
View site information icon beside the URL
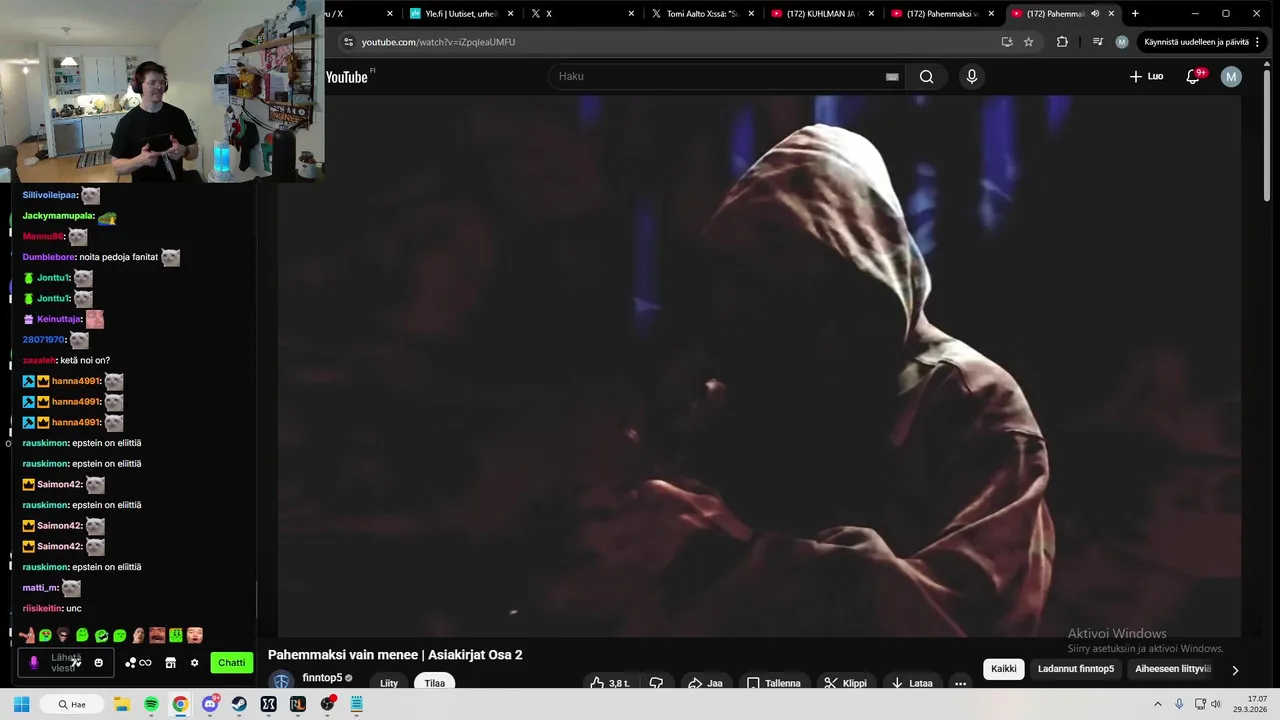(x=348, y=42)
